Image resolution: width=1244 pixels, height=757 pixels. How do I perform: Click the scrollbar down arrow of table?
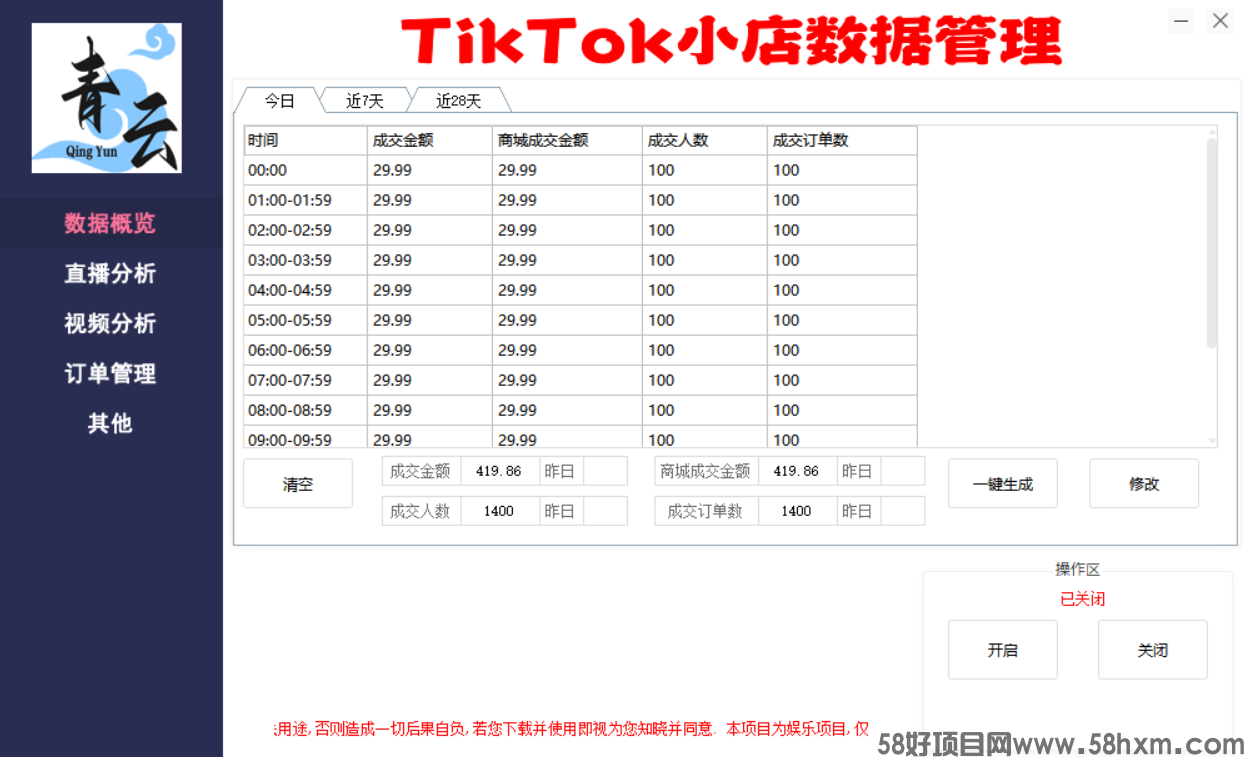[1212, 441]
